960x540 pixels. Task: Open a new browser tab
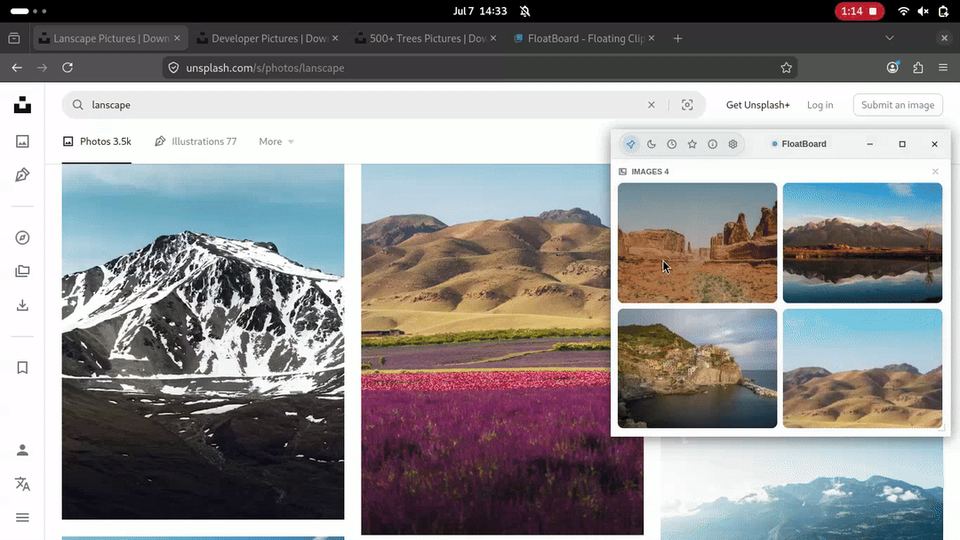click(x=677, y=38)
